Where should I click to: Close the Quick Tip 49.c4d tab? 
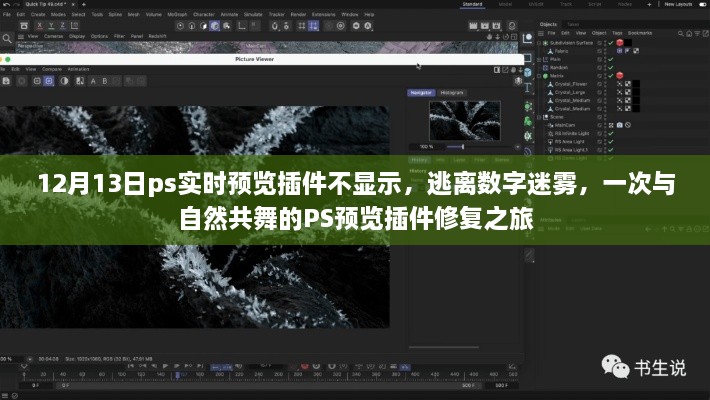(73, 4)
